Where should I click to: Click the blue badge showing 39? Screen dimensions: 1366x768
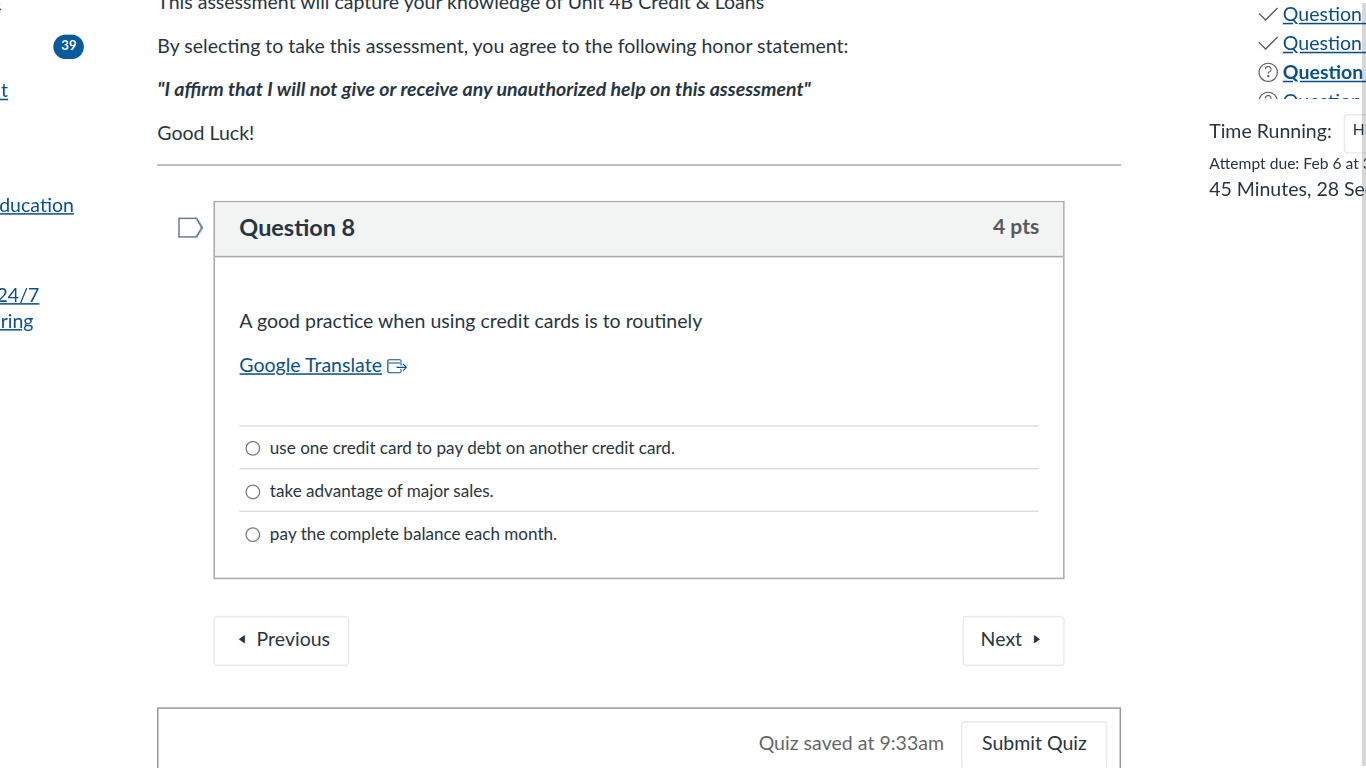pyautogui.click(x=68, y=46)
